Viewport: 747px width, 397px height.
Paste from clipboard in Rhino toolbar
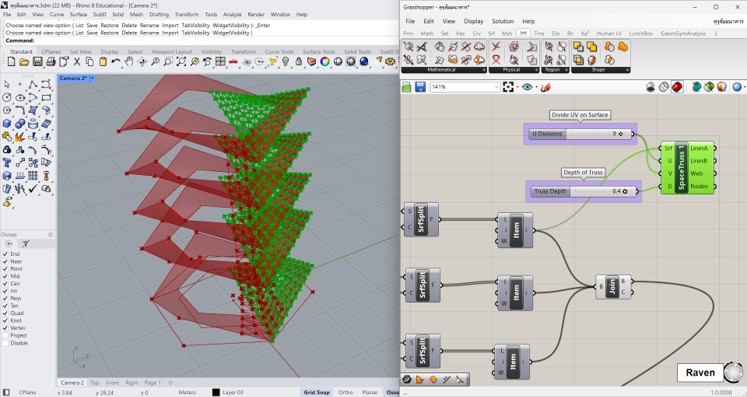coord(103,62)
